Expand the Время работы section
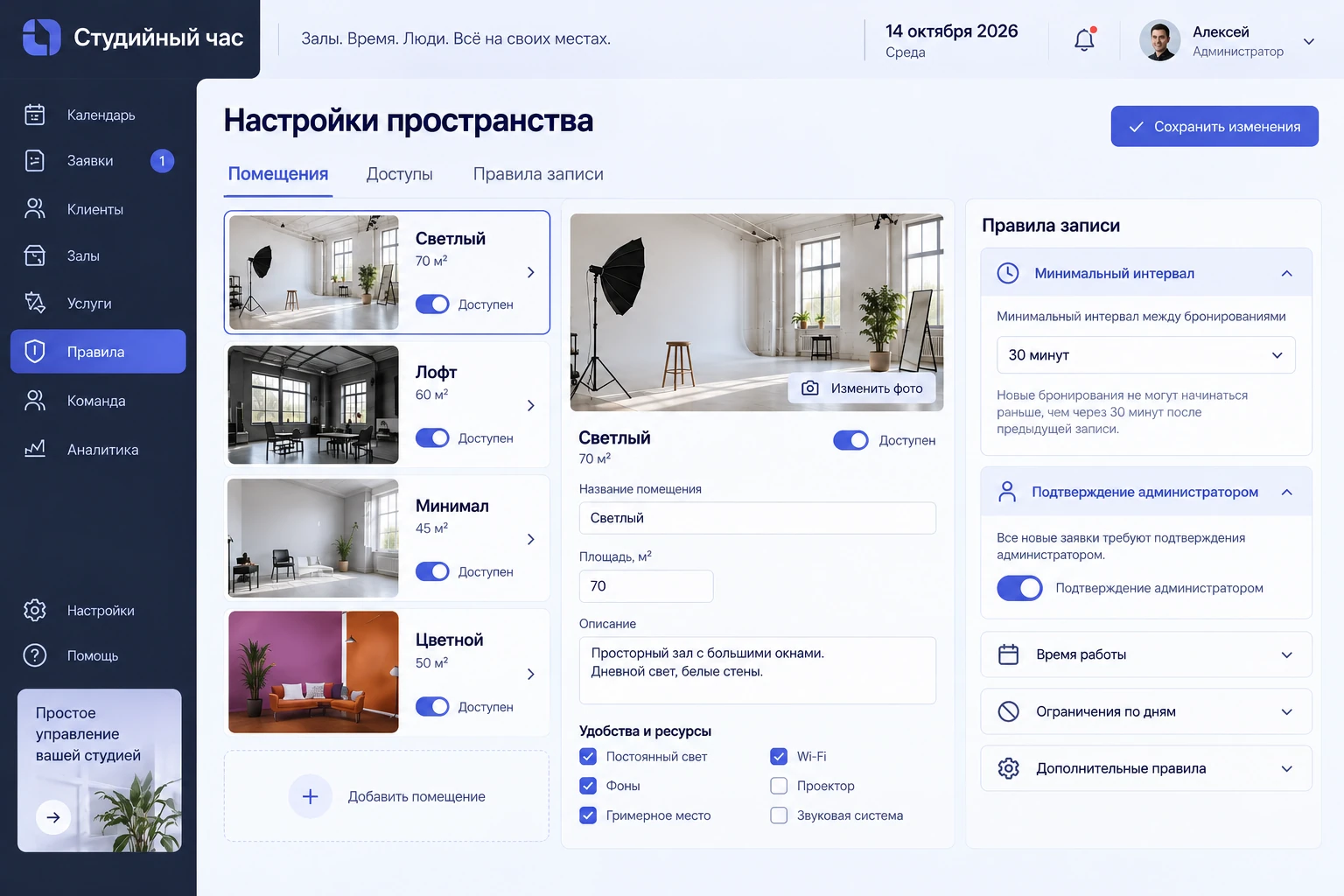 [1145, 654]
